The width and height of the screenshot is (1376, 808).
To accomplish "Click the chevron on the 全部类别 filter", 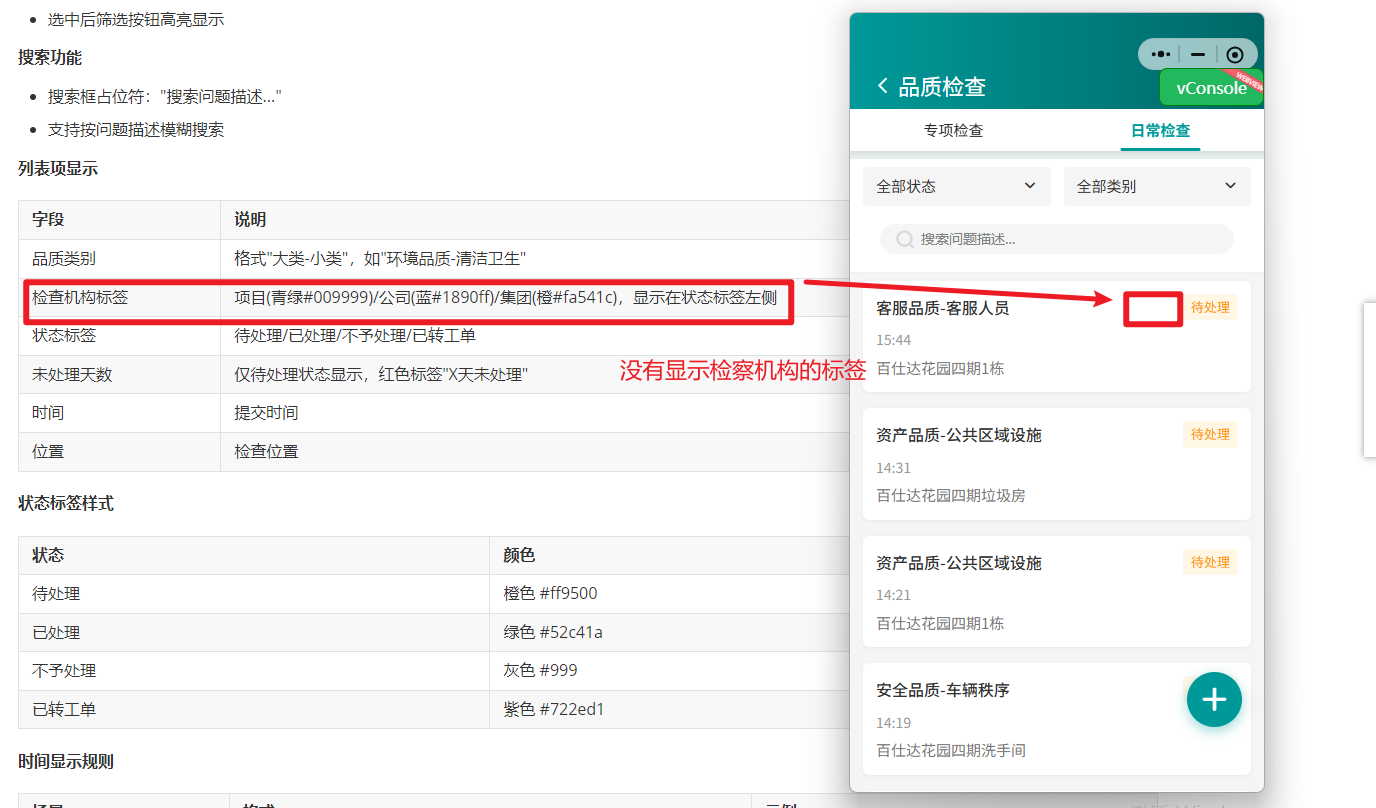I will coord(1230,185).
